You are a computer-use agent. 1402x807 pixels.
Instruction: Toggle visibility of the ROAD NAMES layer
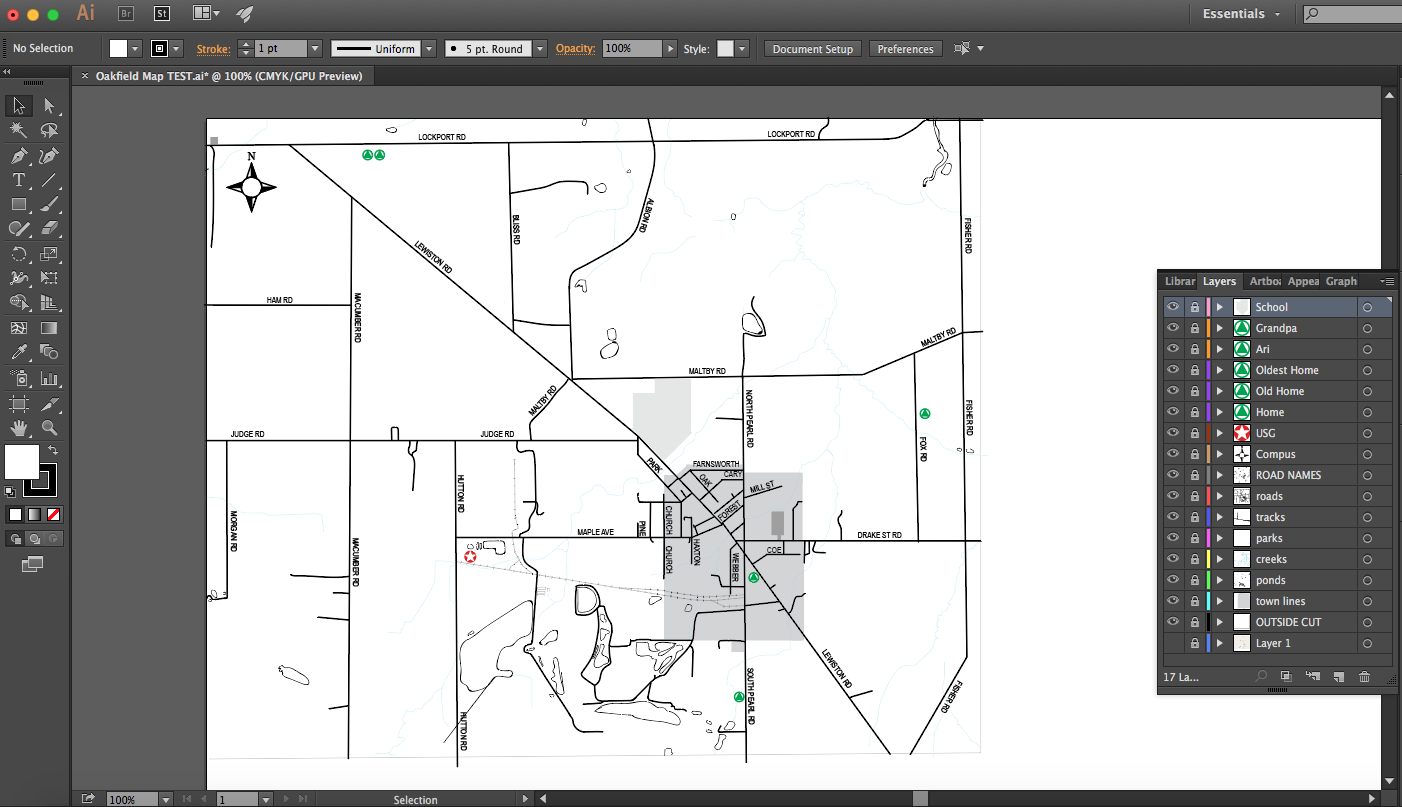click(1173, 475)
